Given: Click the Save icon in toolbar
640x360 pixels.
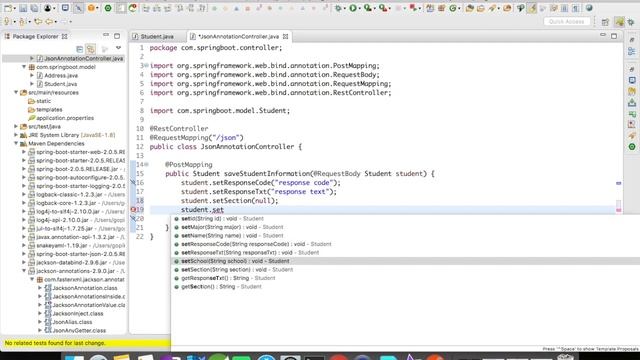Looking at the screenshot, I should click(23, 8).
